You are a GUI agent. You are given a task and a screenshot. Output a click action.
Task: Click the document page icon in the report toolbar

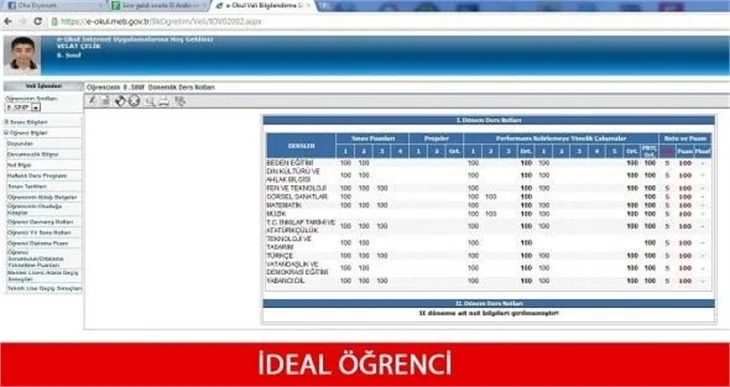(105, 101)
